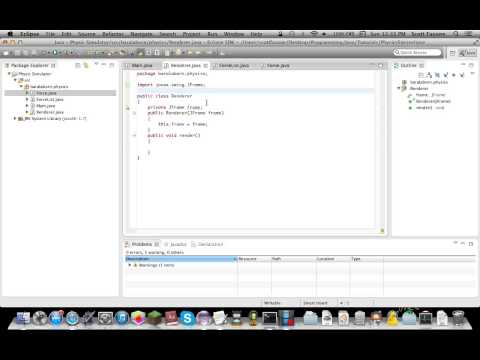
Task: Switch to Main.java editor tab
Action: (142, 66)
